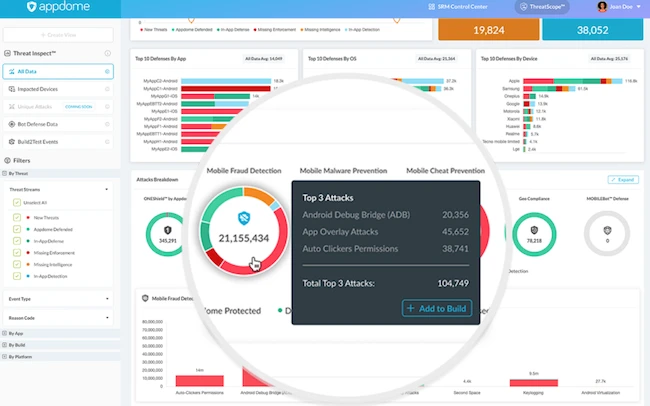Click the ThreatScope shield icon

524,7
